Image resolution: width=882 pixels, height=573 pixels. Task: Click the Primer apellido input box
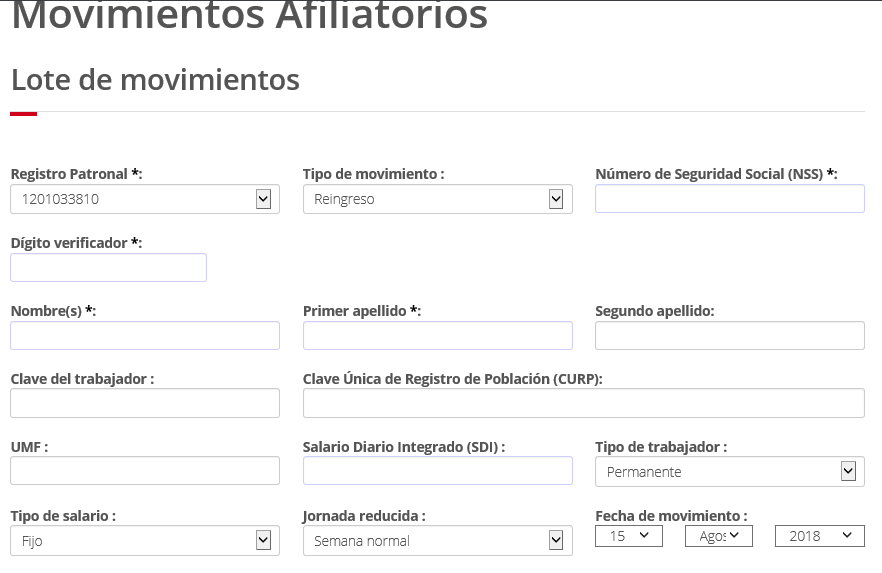[x=438, y=336]
